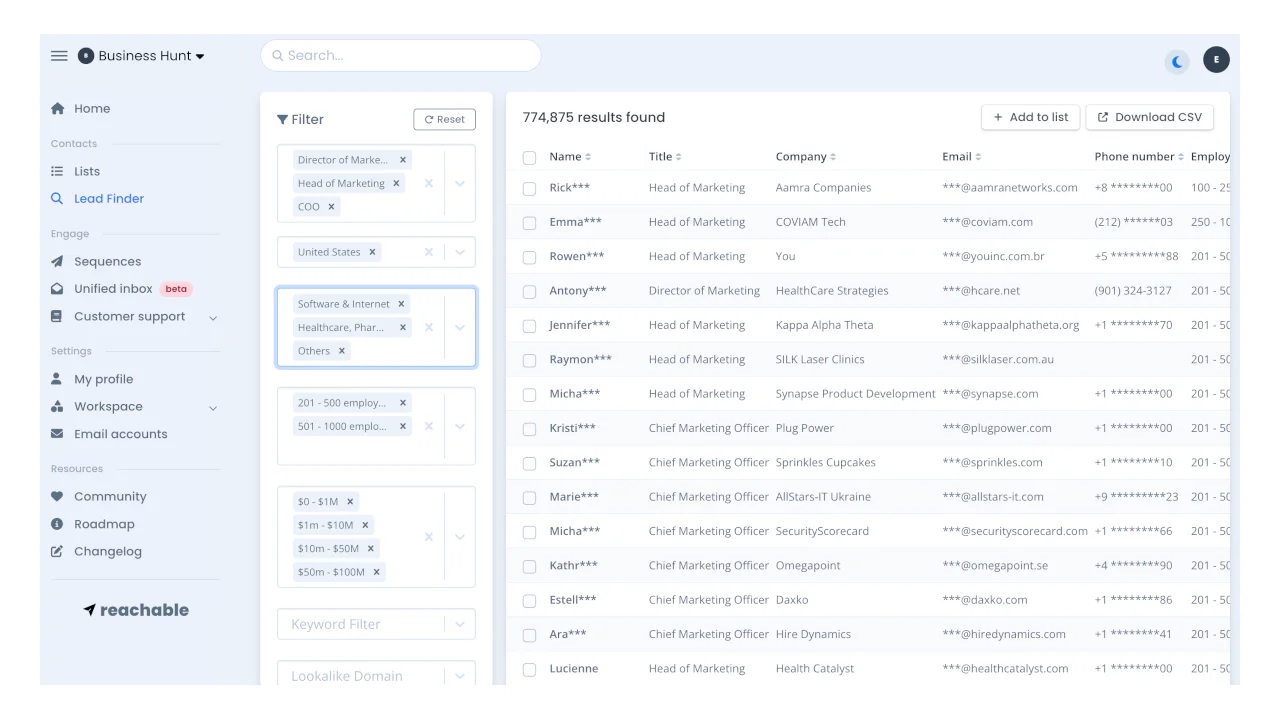
Task: Select all results with the header checkbox
Action: [529, 157]
